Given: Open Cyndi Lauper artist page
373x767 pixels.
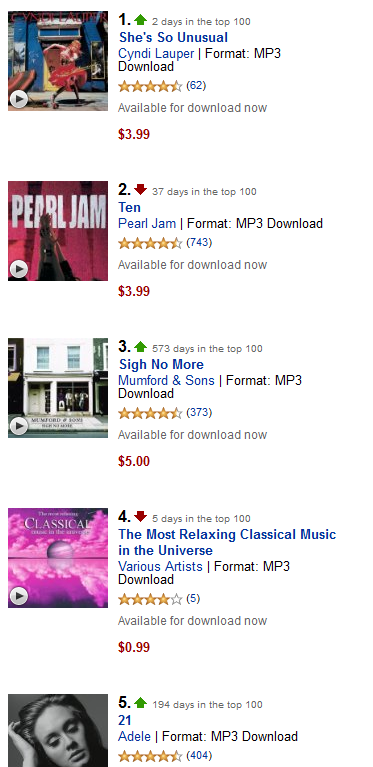Looking at the screenshot, I should 156,53.
